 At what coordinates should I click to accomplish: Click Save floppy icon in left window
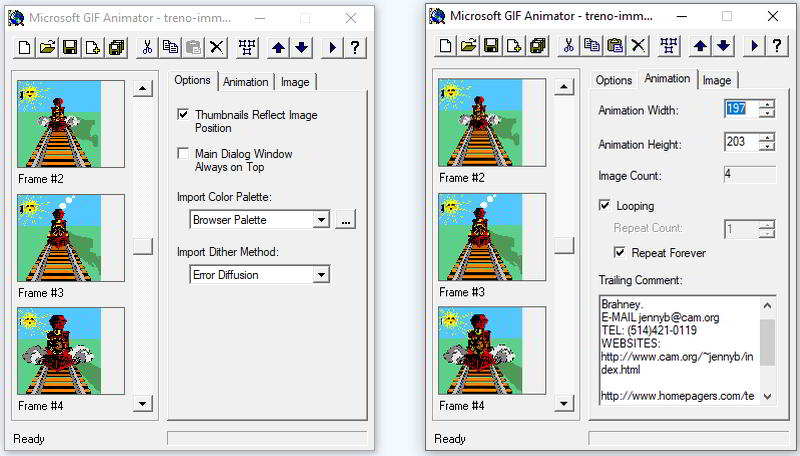70,48
